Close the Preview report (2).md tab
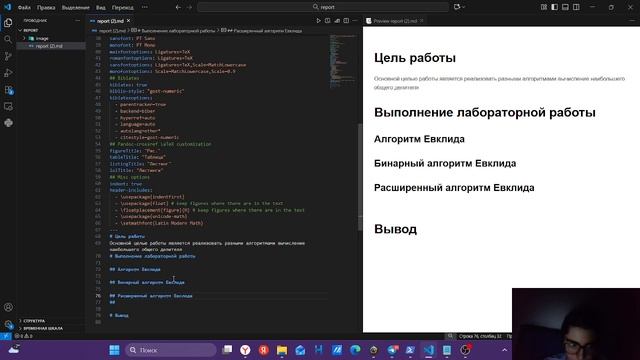Image resolution: width=640 pixels, height=360 pixels. click(422, 20)
